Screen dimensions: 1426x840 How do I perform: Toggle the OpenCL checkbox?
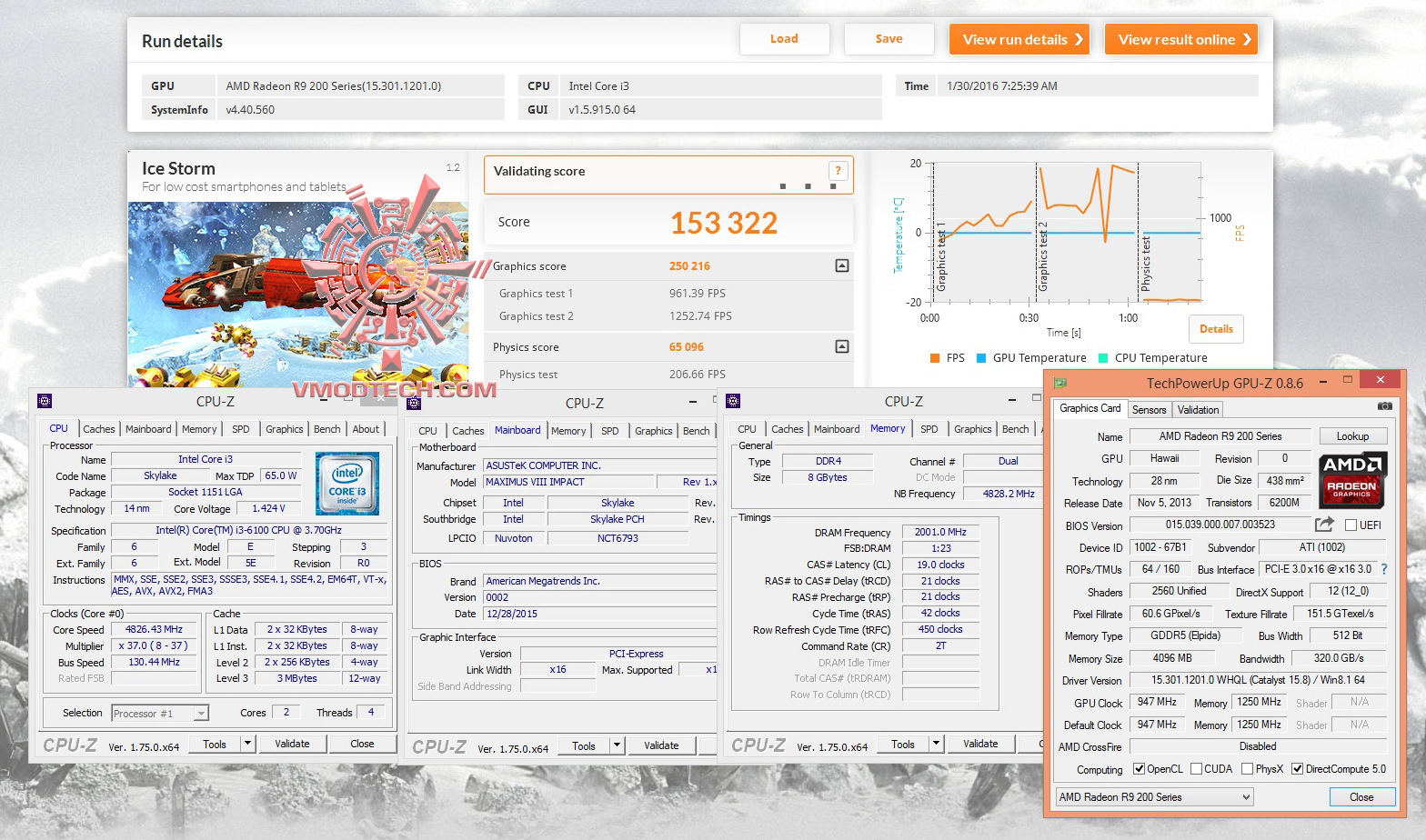1139,769
